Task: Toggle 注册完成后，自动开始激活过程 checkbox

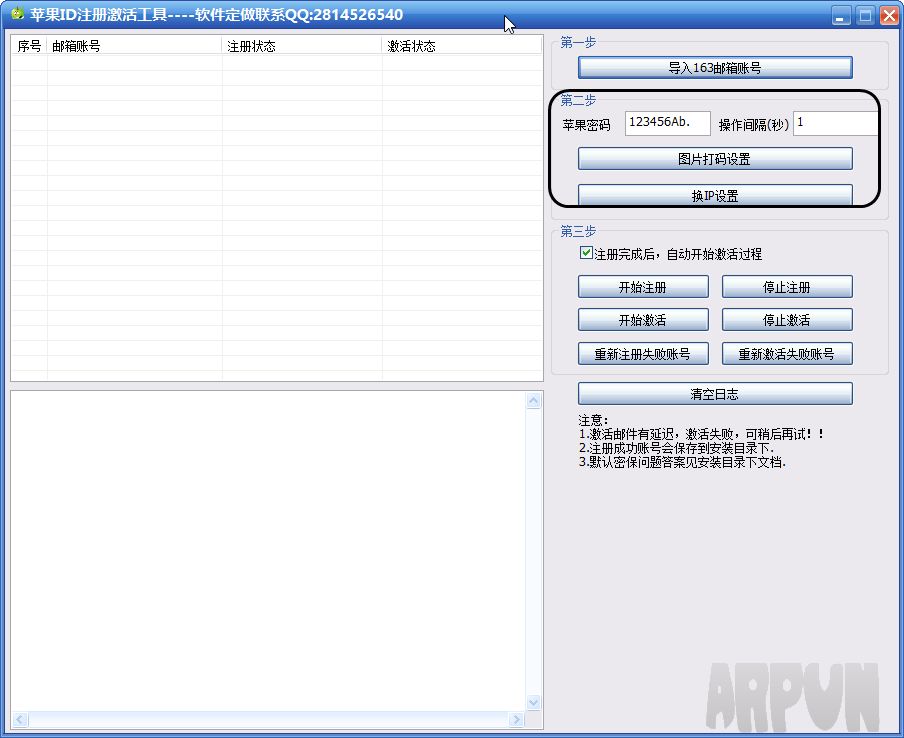Action: tap(587, 254)
